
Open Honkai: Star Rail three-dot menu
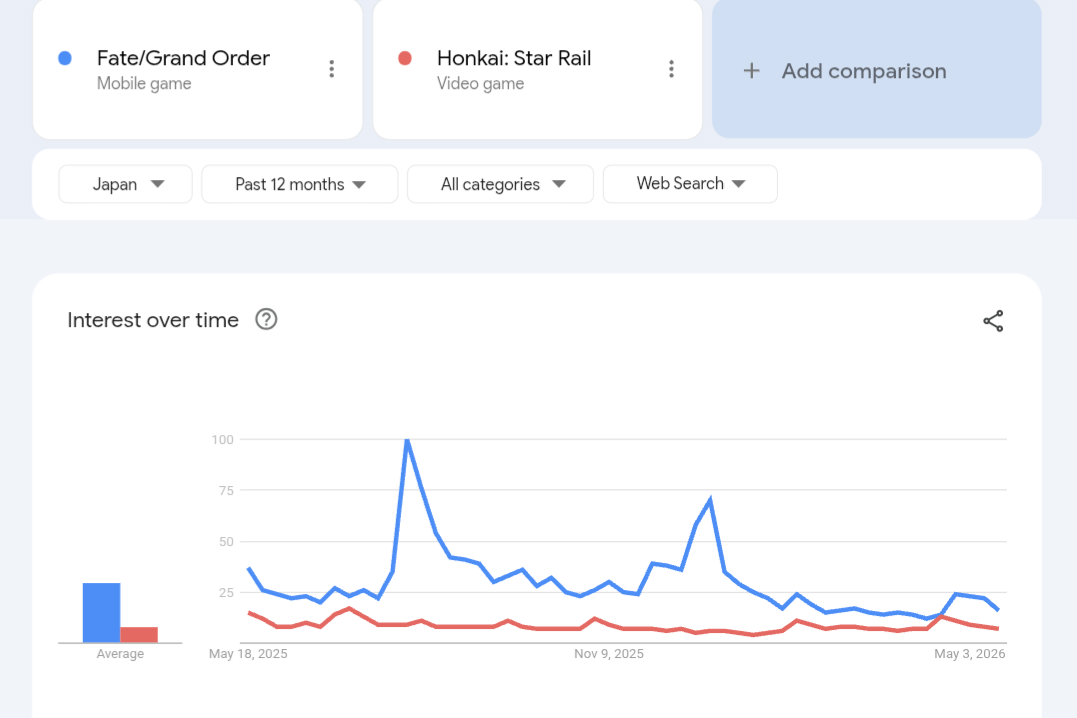[672, 69]
